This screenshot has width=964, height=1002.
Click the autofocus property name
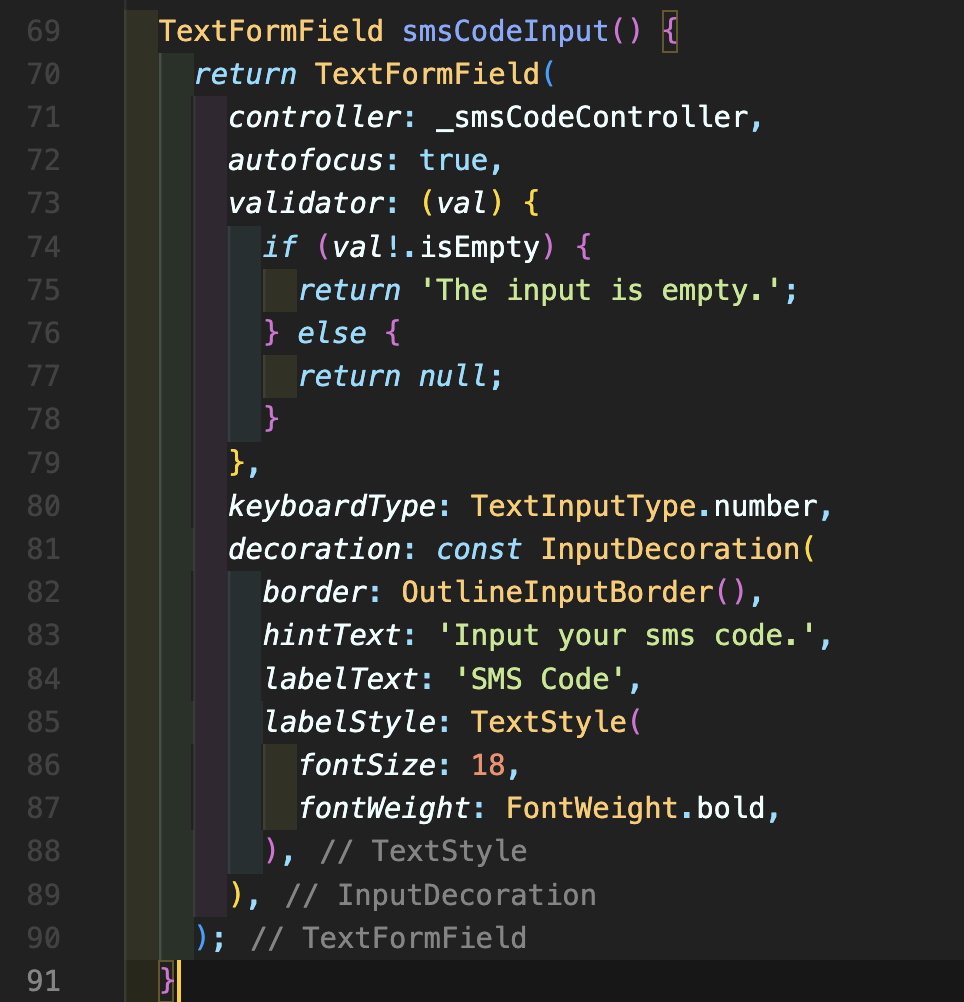pos(306,160)
